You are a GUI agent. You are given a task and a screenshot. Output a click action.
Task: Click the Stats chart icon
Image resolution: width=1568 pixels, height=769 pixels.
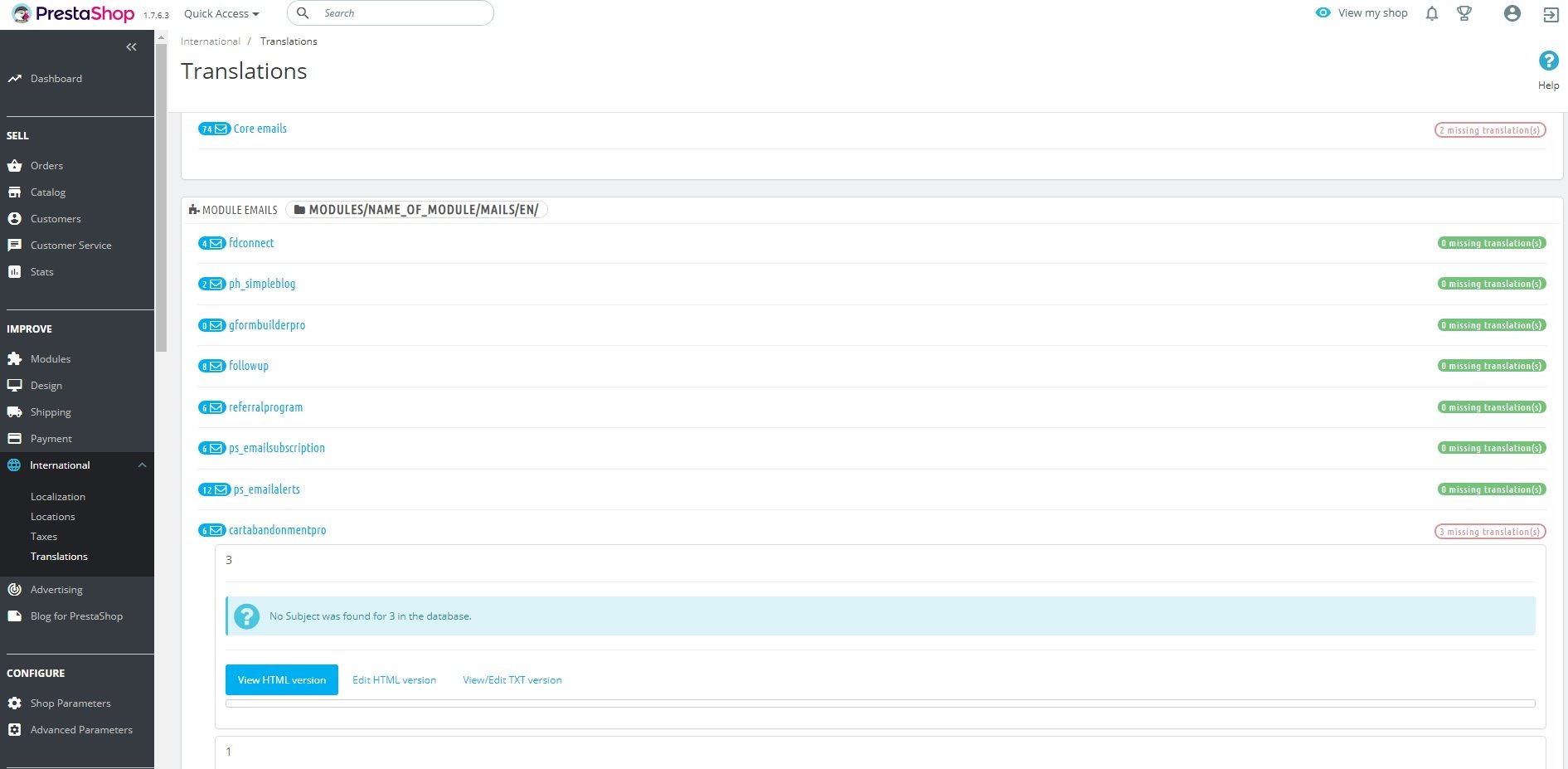click(14, 272)
